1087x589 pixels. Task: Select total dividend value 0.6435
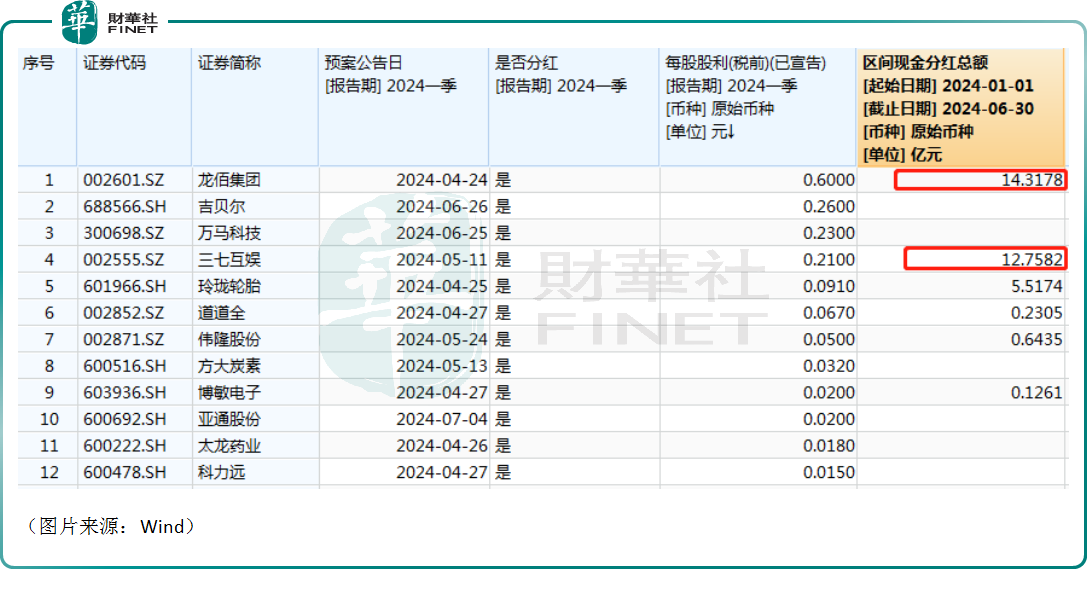coord(1036,340)
